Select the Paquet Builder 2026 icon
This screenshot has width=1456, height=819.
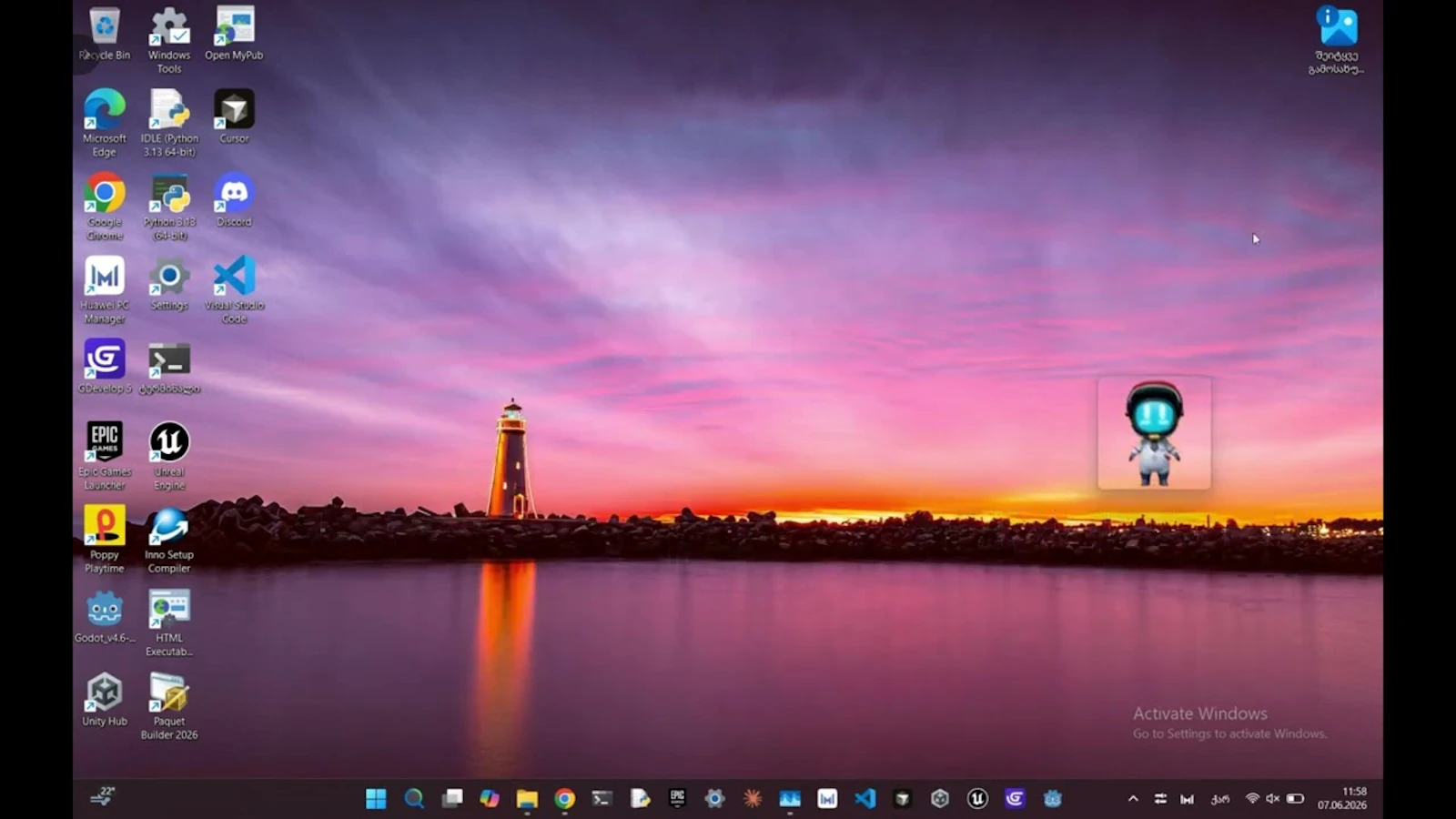169,706
